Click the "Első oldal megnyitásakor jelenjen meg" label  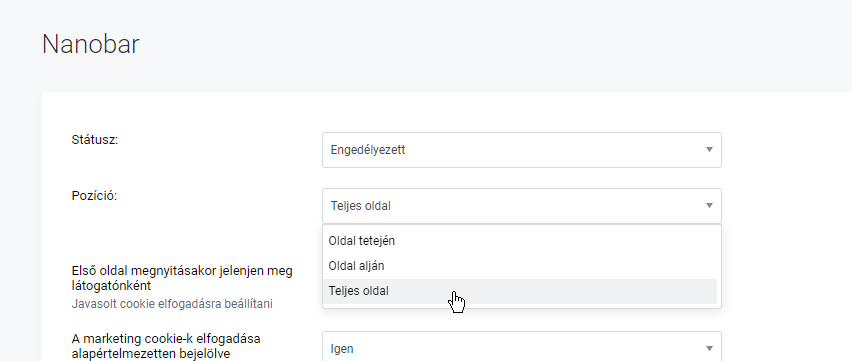tap(182, 271)
